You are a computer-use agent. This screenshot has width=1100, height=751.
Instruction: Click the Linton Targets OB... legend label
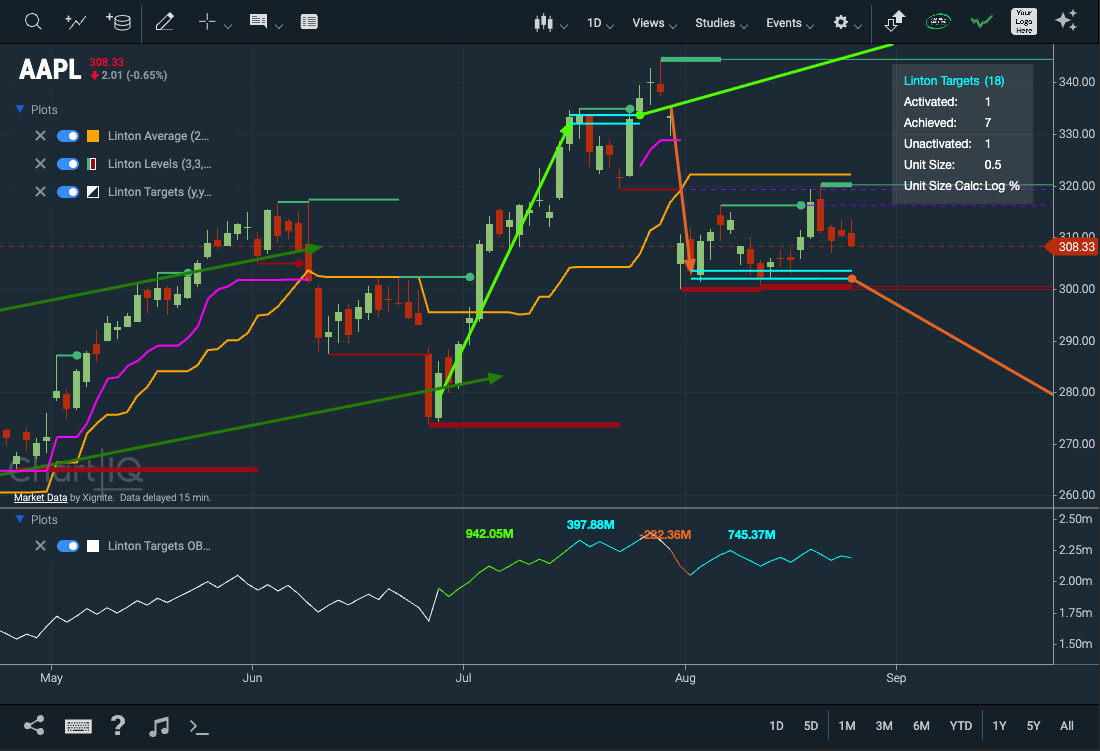159,546
